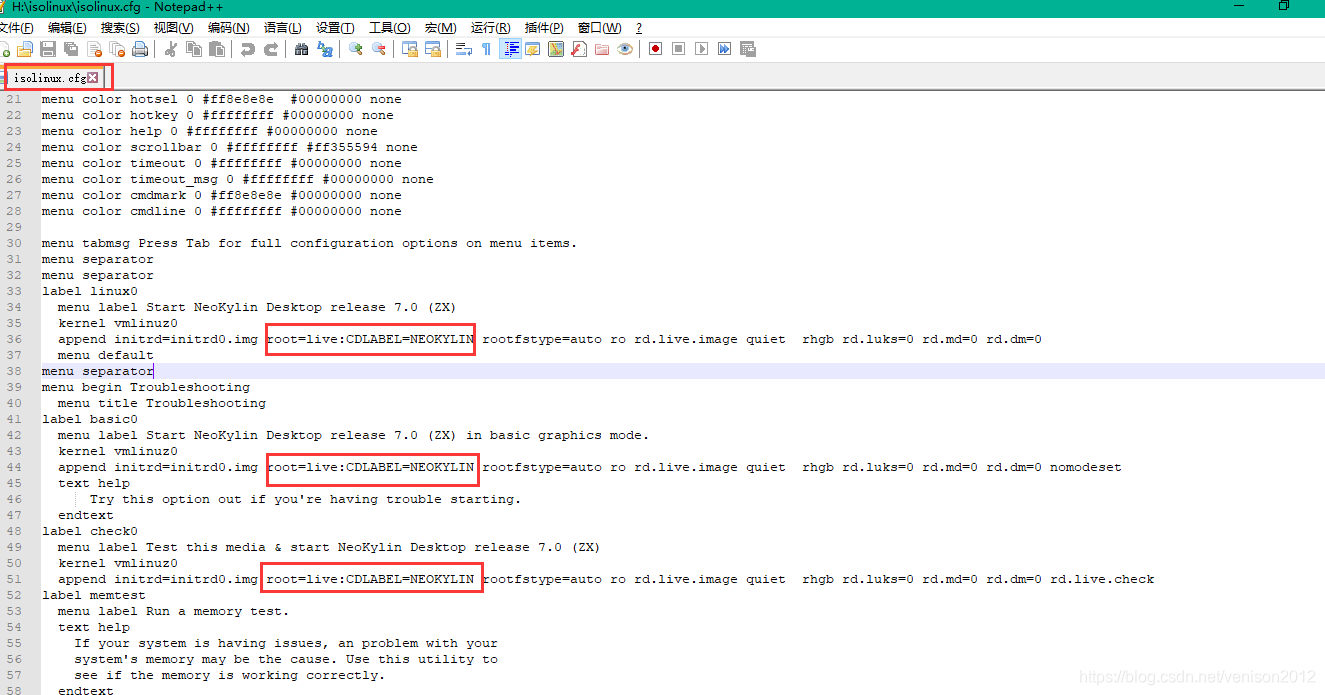Click 'label memtest' on line 52
Screen dimensions: 1325x695
94,595
